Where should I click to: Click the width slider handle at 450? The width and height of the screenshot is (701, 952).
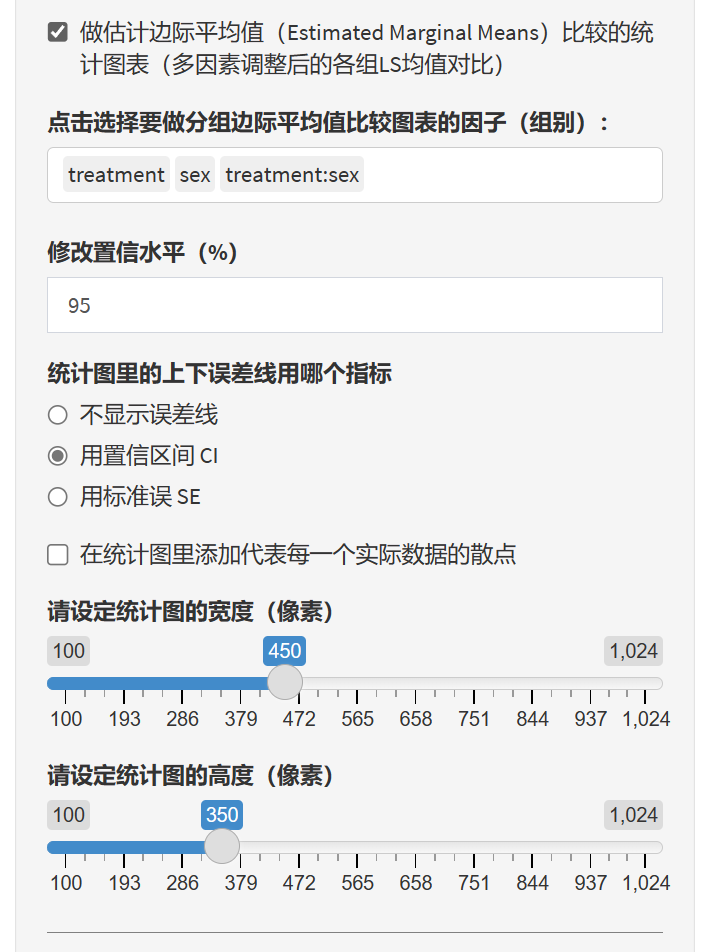pos(285,683)
